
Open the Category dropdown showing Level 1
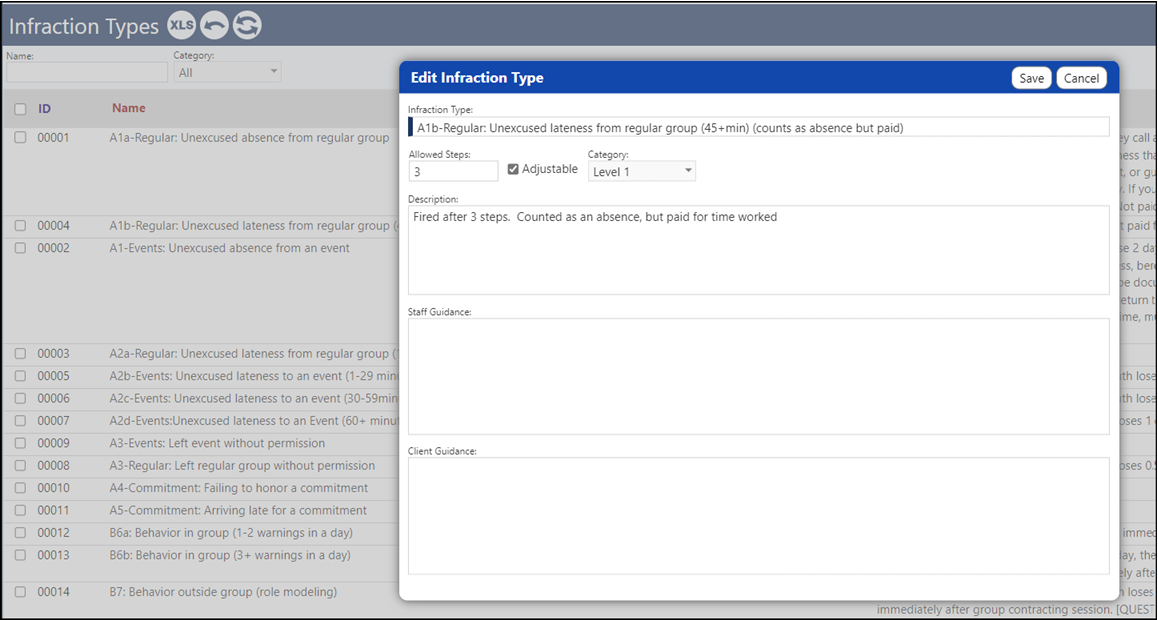(x=642, y=171)
